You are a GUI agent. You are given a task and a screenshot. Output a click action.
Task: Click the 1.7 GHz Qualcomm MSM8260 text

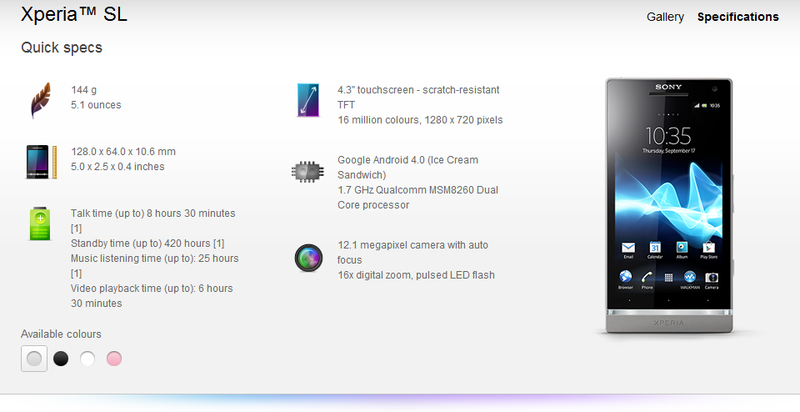(x=418, y=197)
